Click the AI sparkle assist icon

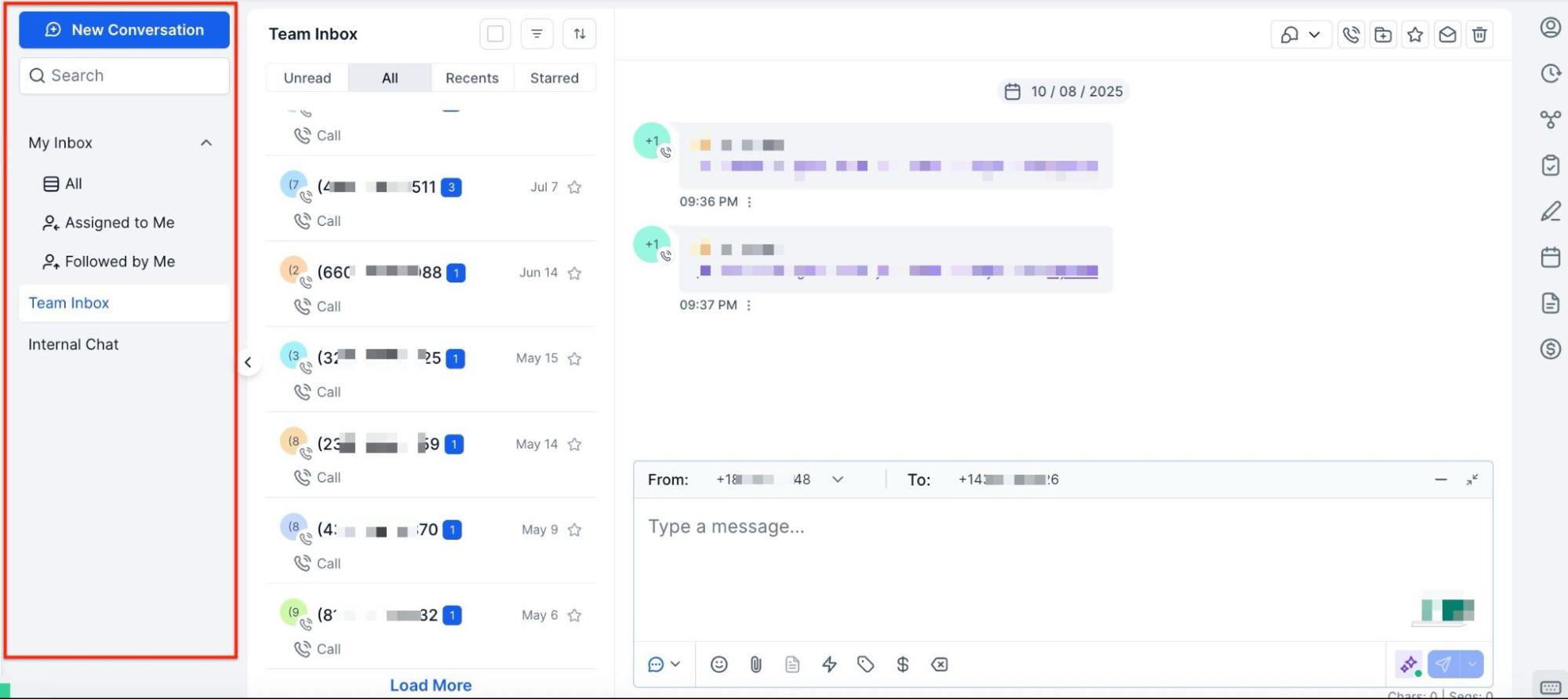(x=1410, y=664)
